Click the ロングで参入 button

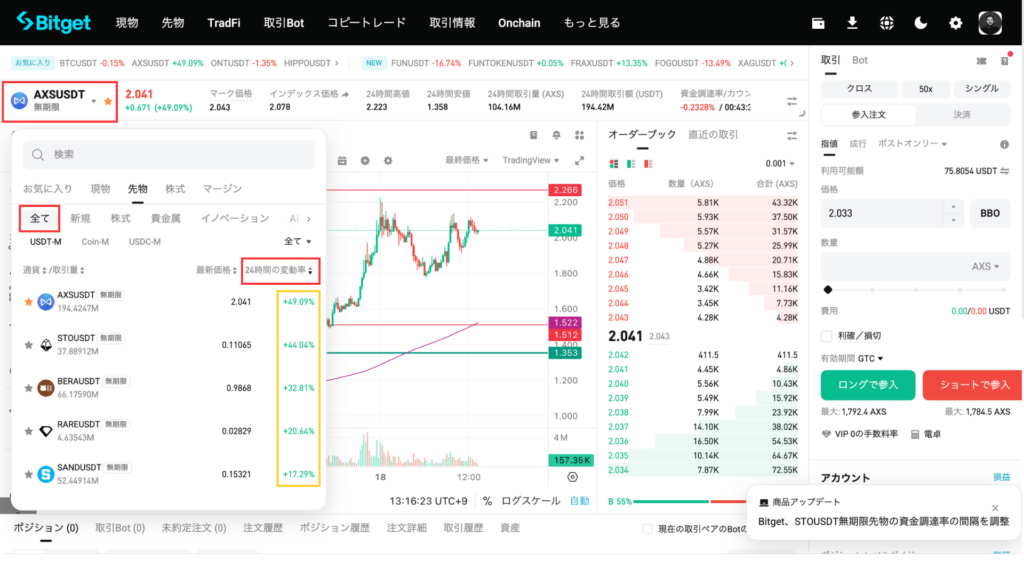click(x=867, y=385)
